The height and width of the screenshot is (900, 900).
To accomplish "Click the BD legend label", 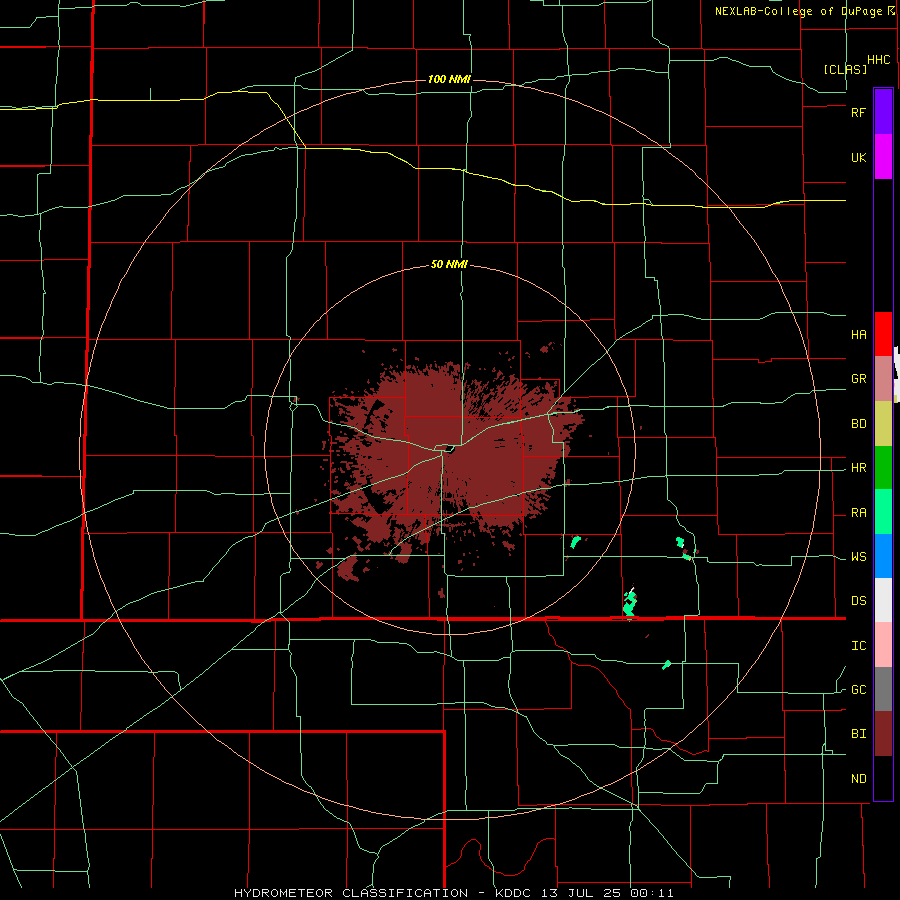I will (x=858, y=424).
